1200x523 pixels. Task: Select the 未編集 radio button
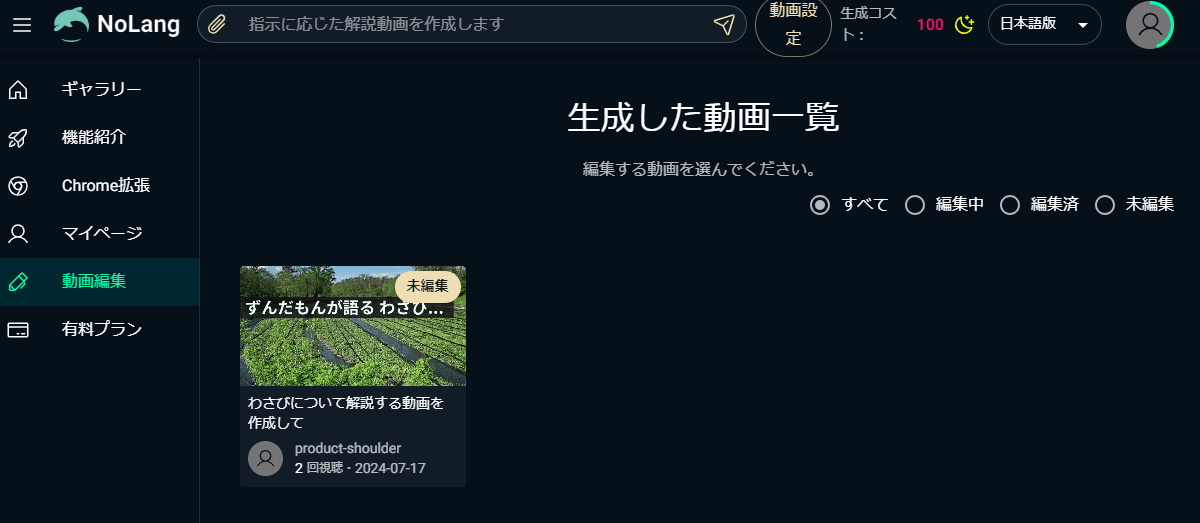1105,205
